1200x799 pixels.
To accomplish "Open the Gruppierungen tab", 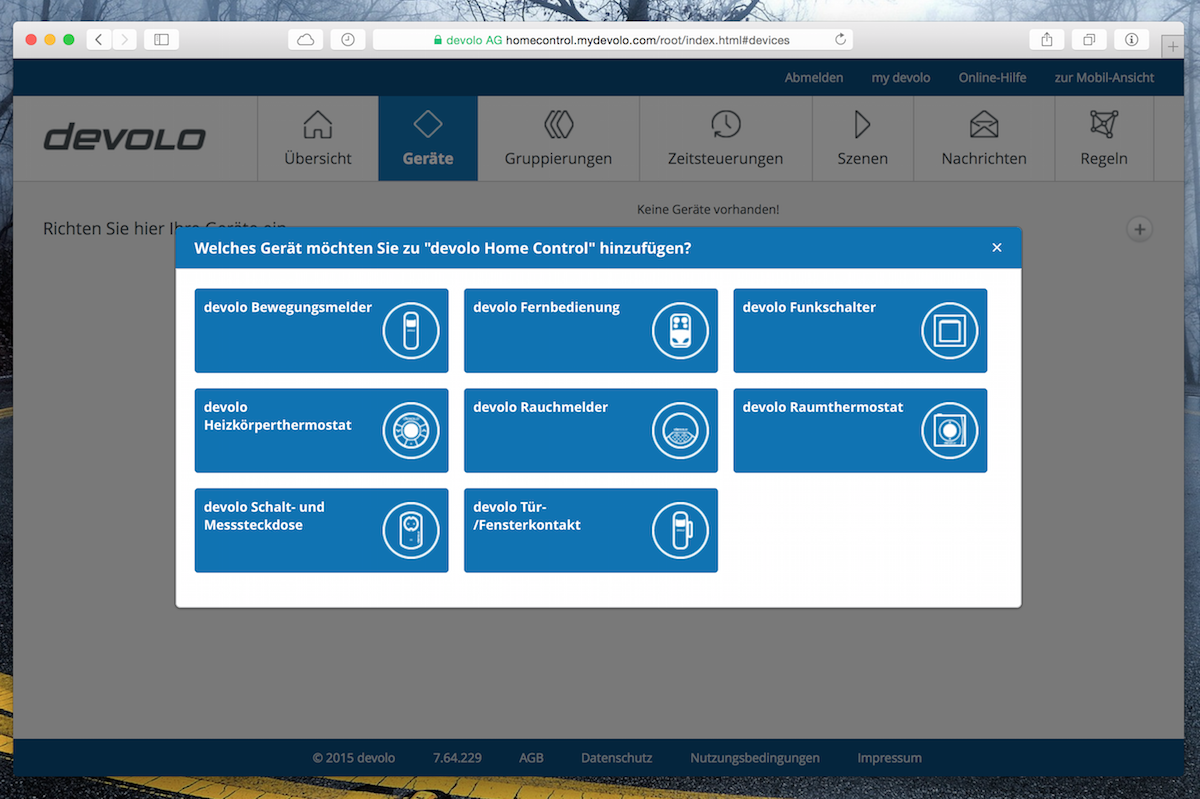I will click(x=558, y=138).
